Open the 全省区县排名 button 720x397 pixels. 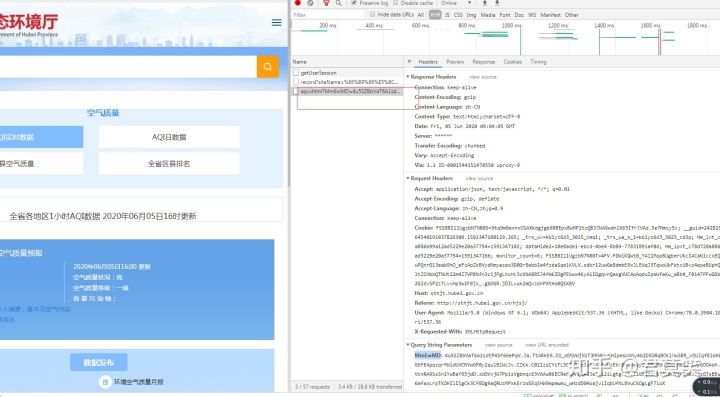click(169, 163)
